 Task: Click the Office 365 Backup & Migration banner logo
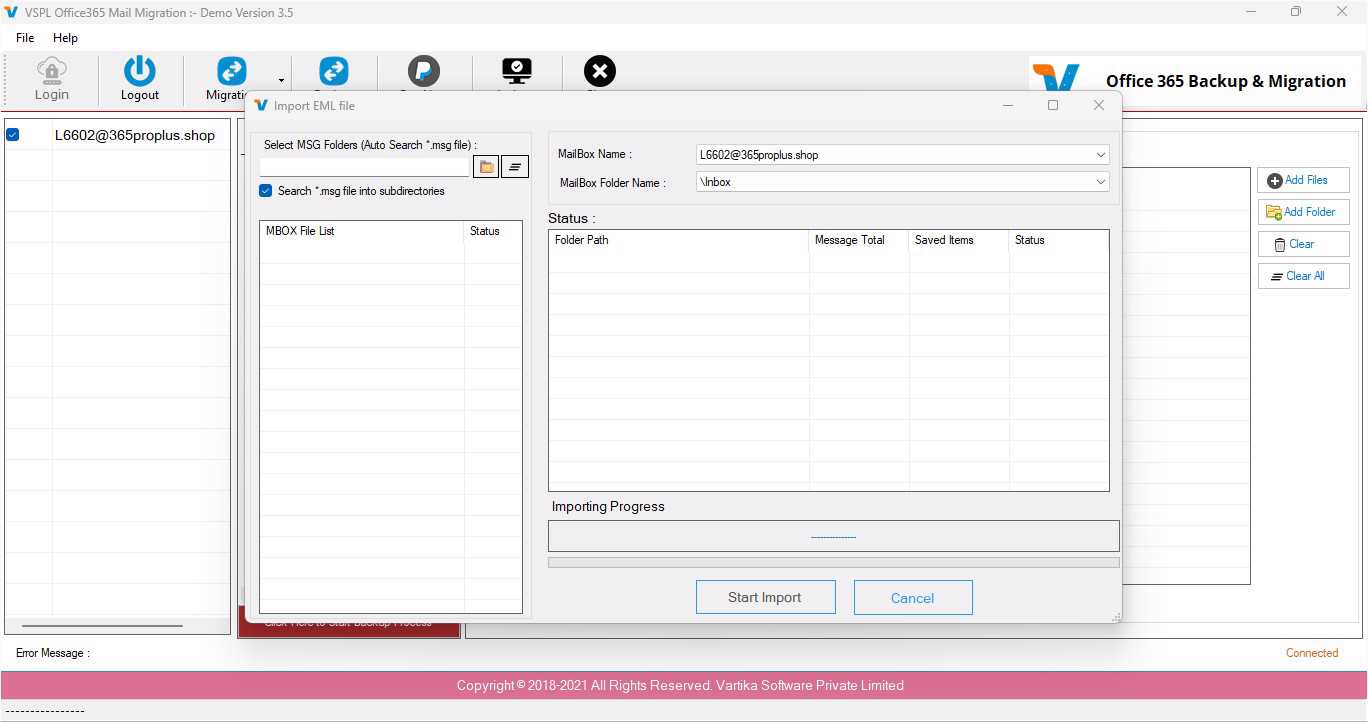[1058, 79]
